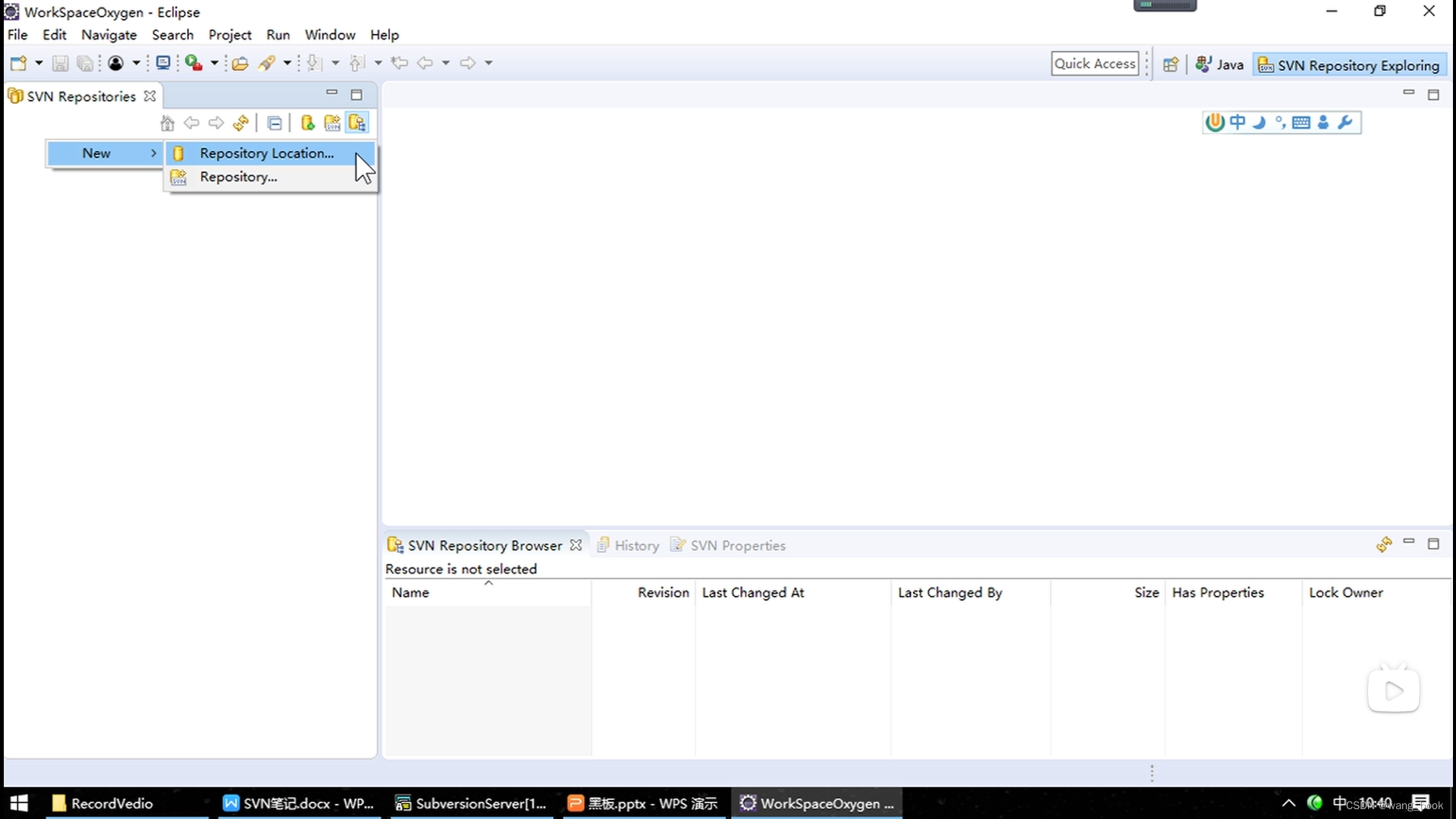Click the Save disk icon
Viewport: 1456px width, 819px height.
click(x=60, y=63)
